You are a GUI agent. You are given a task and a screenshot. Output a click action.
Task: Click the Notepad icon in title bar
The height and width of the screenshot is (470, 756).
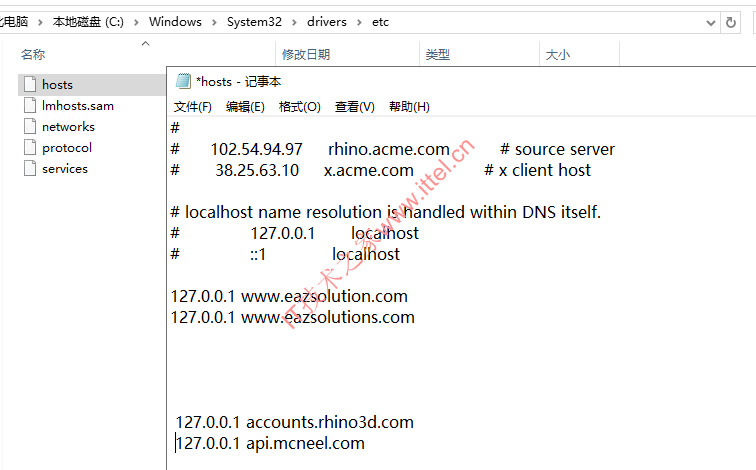click(x=183, y=81)
